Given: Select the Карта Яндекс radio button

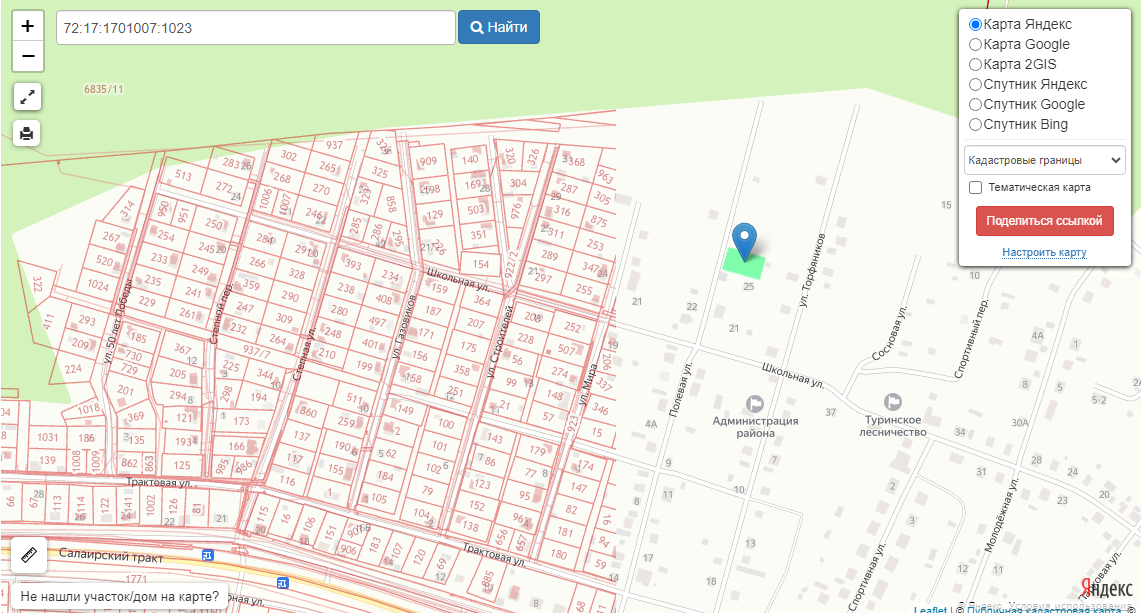Looking at the screenshot, I should coord(975,25).
